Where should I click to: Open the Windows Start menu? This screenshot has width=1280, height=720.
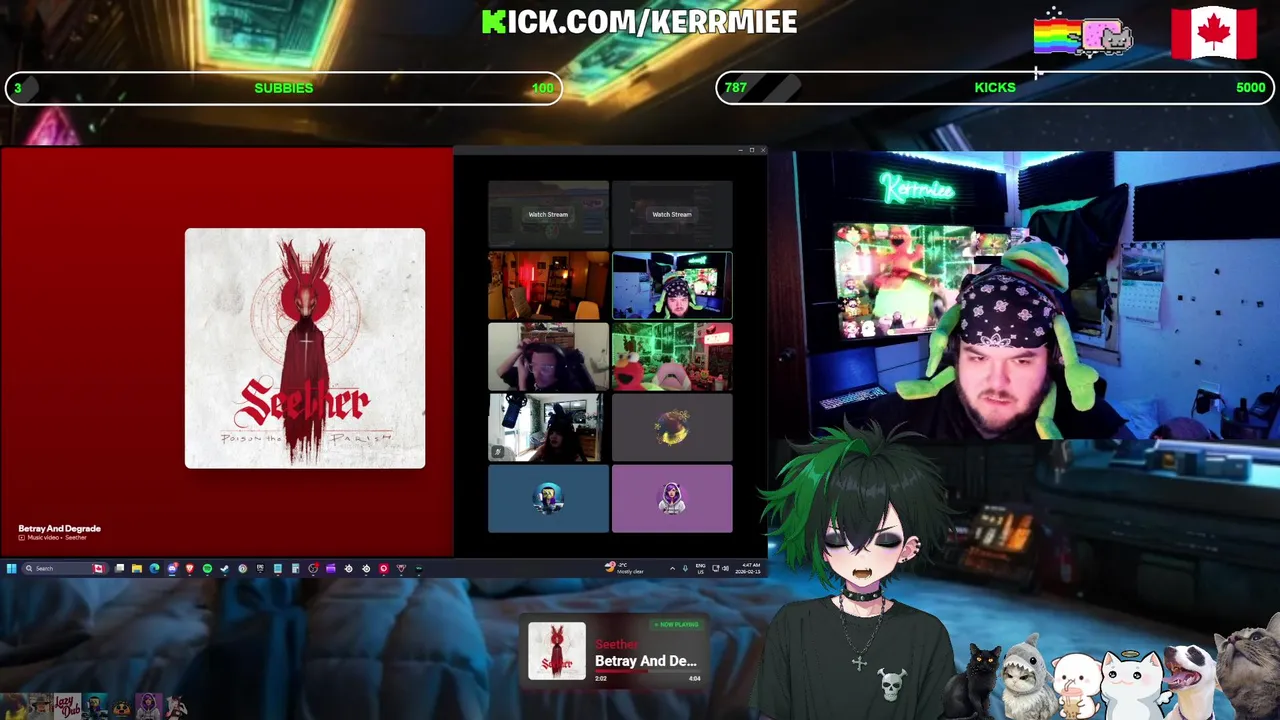(11, 568)
